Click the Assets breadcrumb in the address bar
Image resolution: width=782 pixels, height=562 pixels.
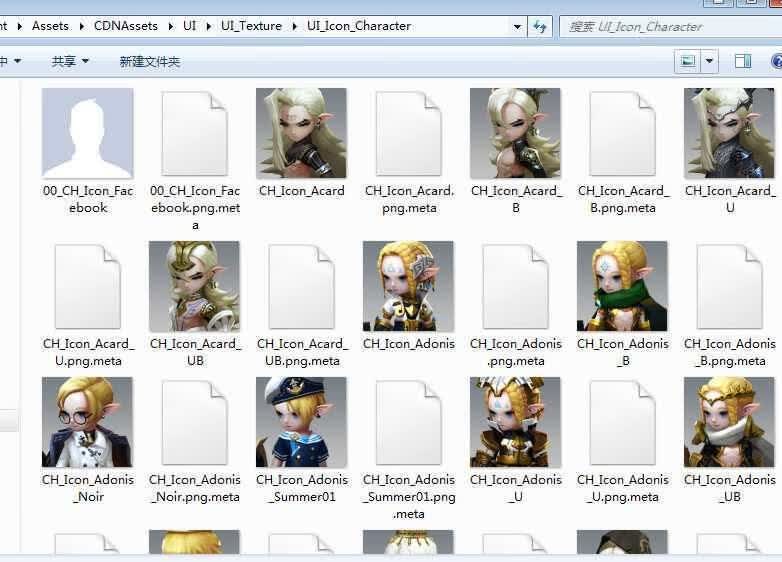tap(50, 26)
